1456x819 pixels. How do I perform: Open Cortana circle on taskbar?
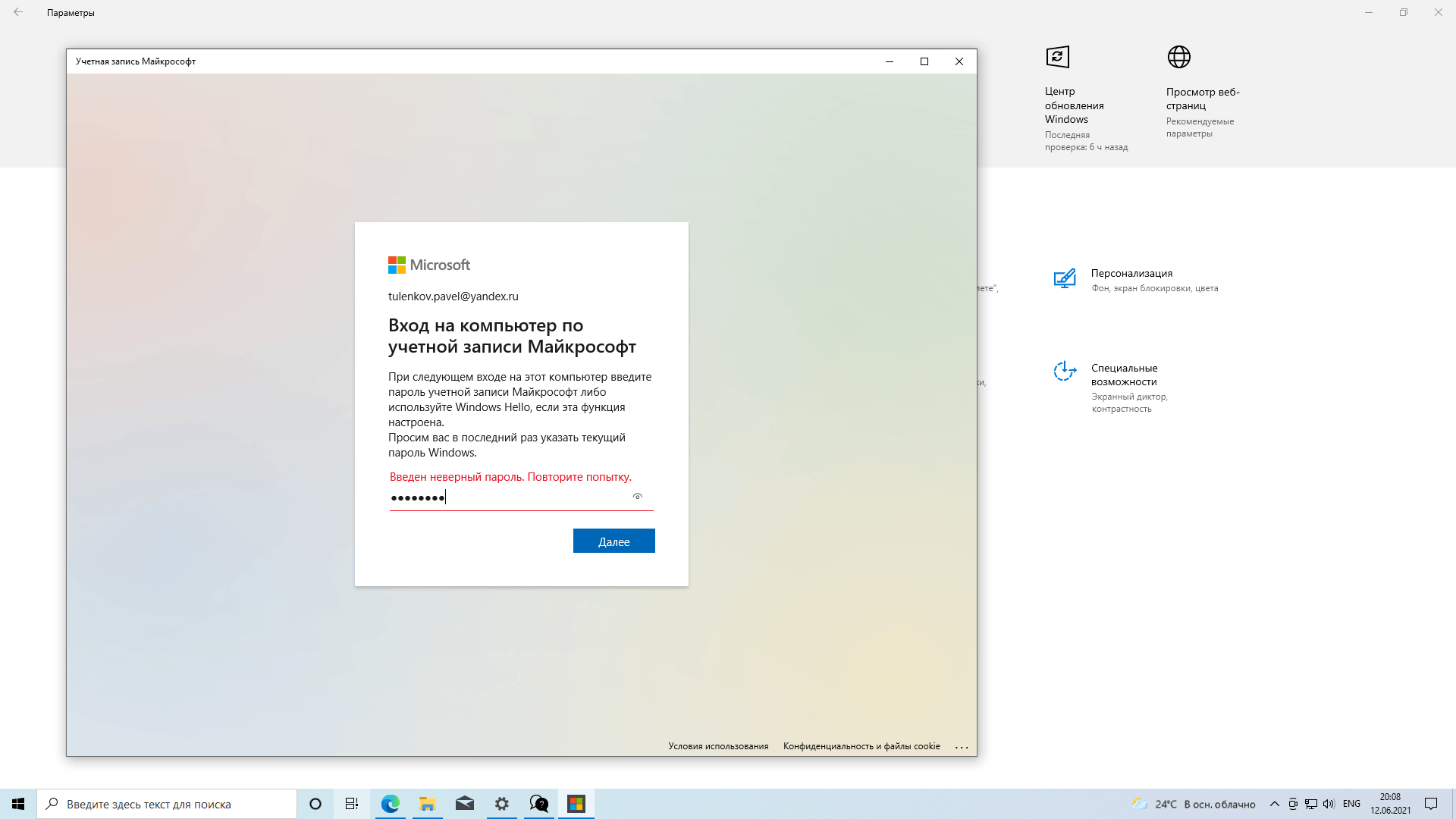tap(315, 804)
